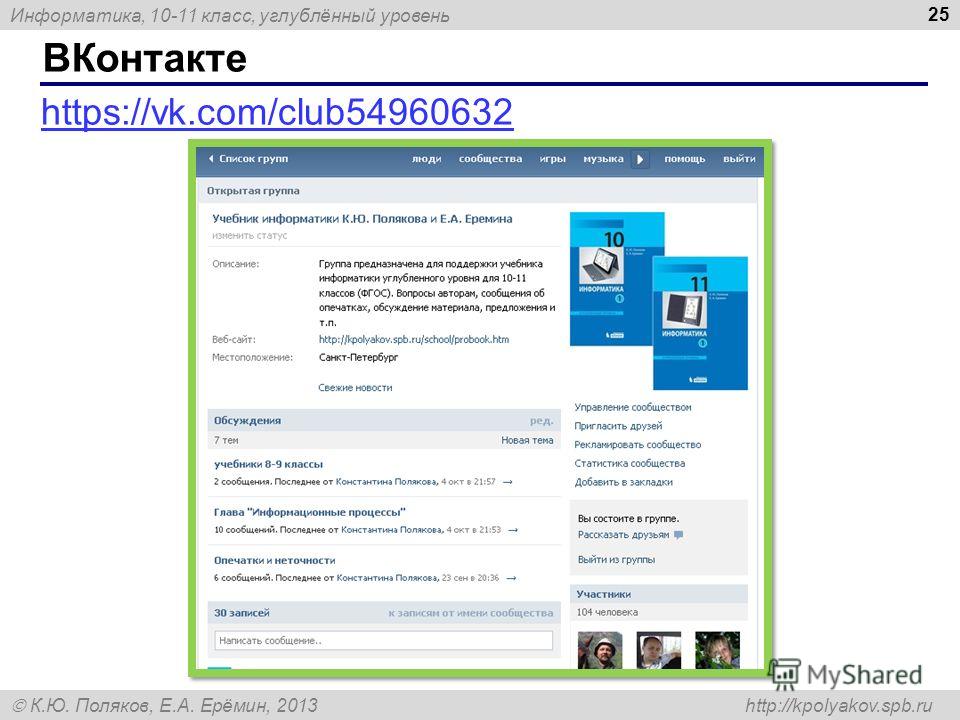
Task: Go back to 'Список групп'
Action: click(248, 159)
